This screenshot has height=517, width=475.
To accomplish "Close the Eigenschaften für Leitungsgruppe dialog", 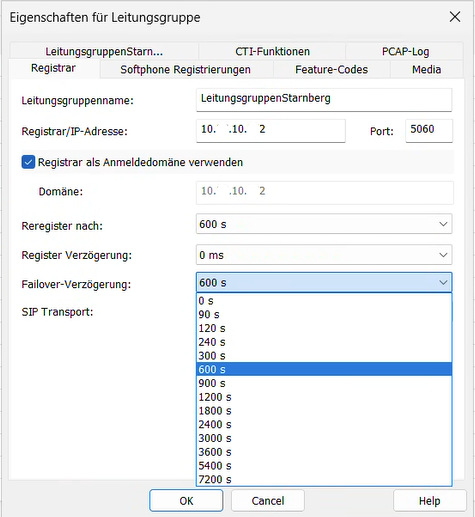I will click(455, 17).
